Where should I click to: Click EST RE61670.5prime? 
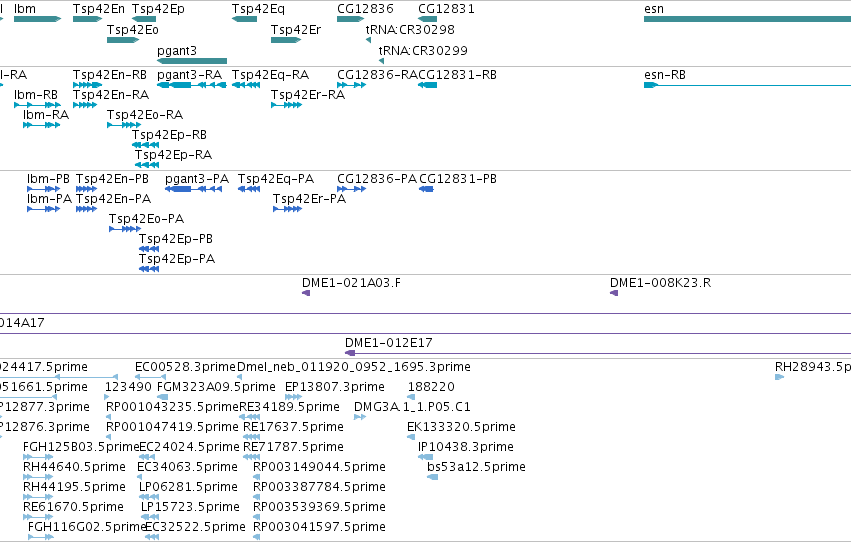38,517
